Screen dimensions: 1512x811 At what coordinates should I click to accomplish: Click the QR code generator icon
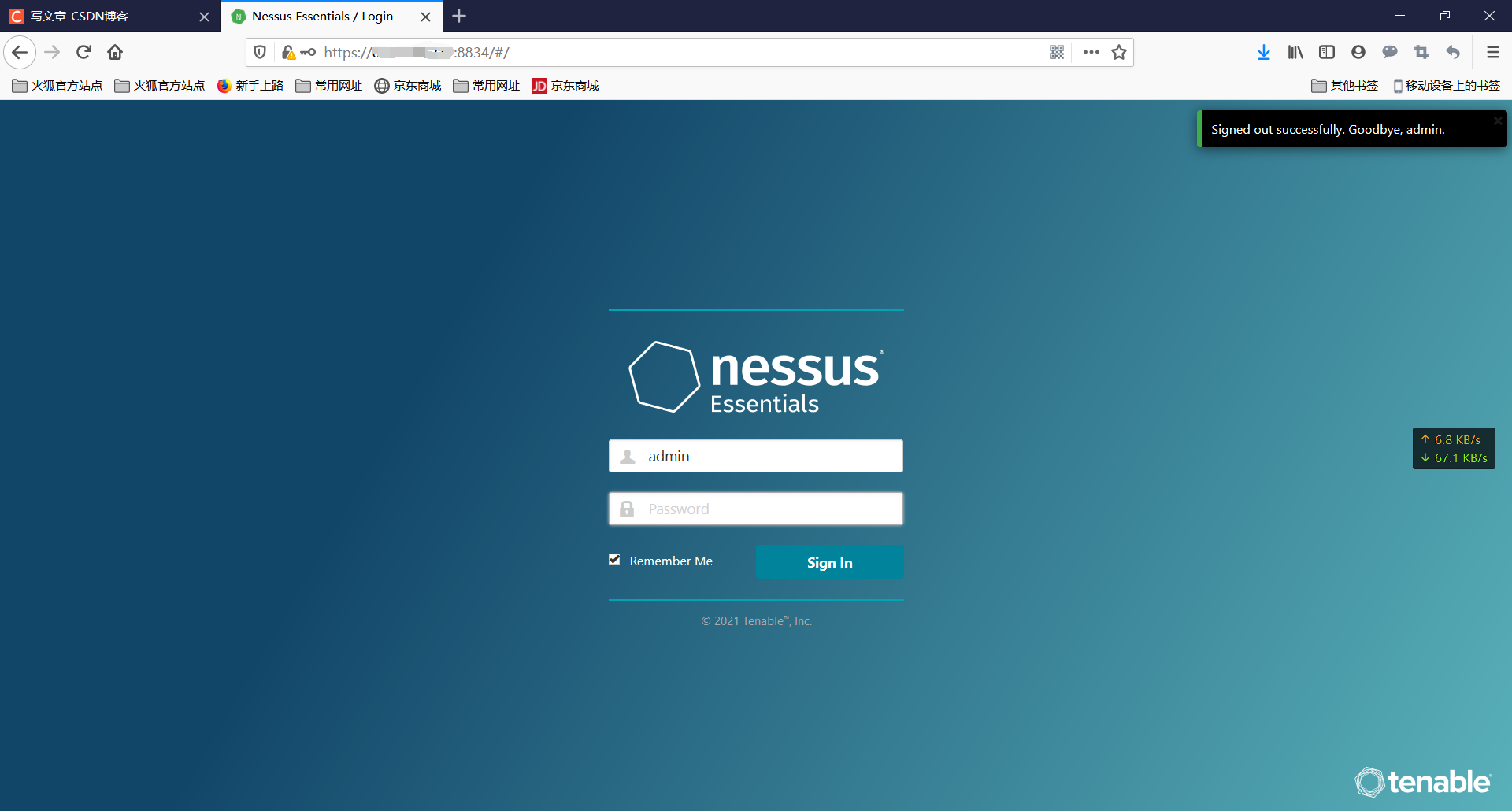pos(1057,52)
